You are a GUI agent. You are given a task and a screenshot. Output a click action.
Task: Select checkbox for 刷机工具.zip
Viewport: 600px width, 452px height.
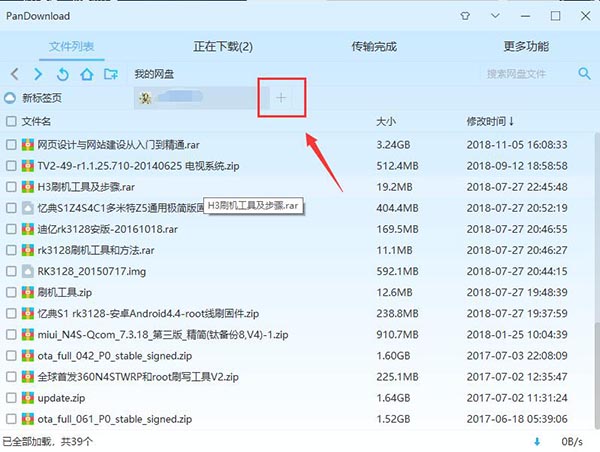pos(11,292)
